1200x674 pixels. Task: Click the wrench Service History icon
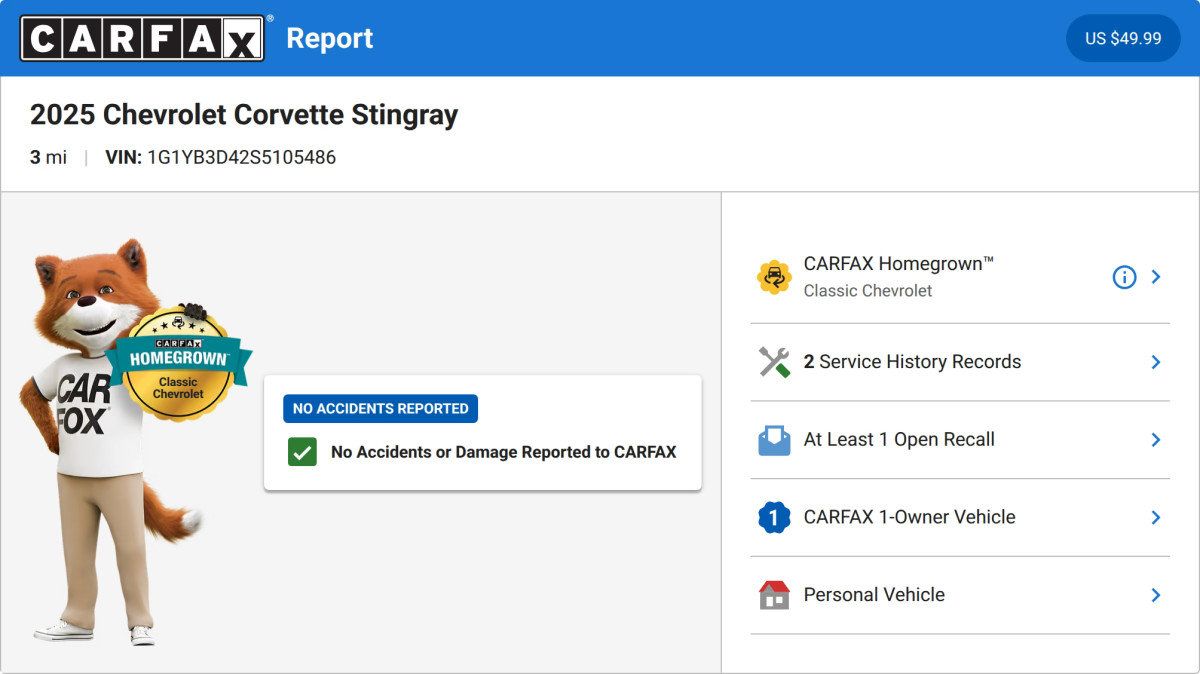click(x=774, y=362)
